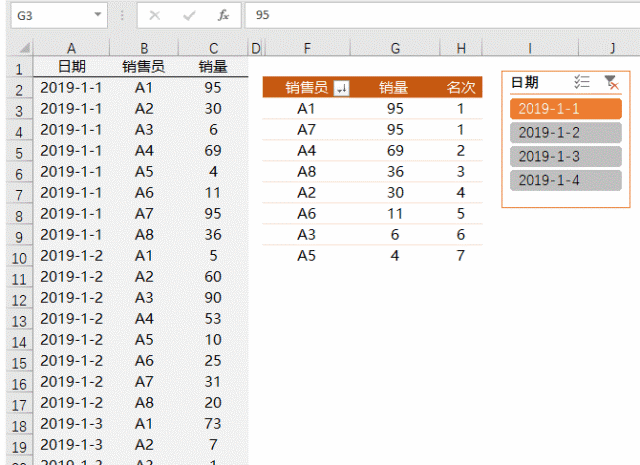Click the formula bar showing 95
Viewport: 640px width, 465px height.
[x=442, y=15]
